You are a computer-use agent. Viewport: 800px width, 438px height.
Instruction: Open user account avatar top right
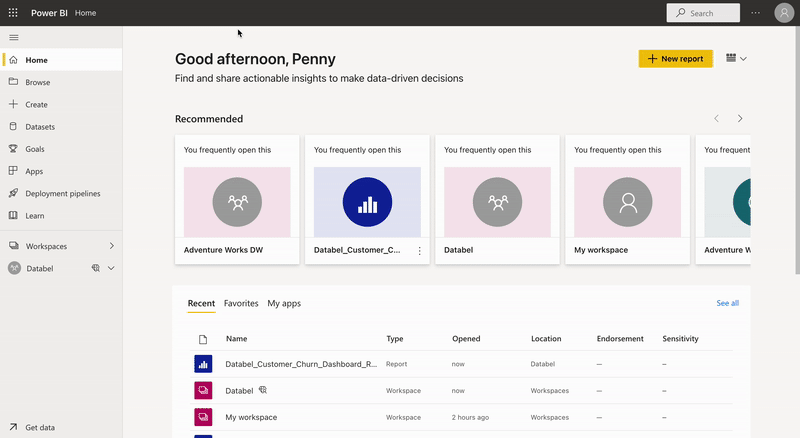[784, 13]
